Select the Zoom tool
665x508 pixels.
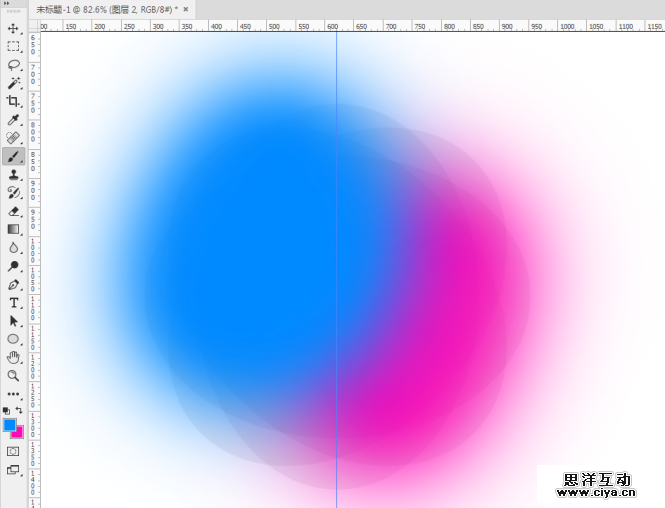(13, 376)
